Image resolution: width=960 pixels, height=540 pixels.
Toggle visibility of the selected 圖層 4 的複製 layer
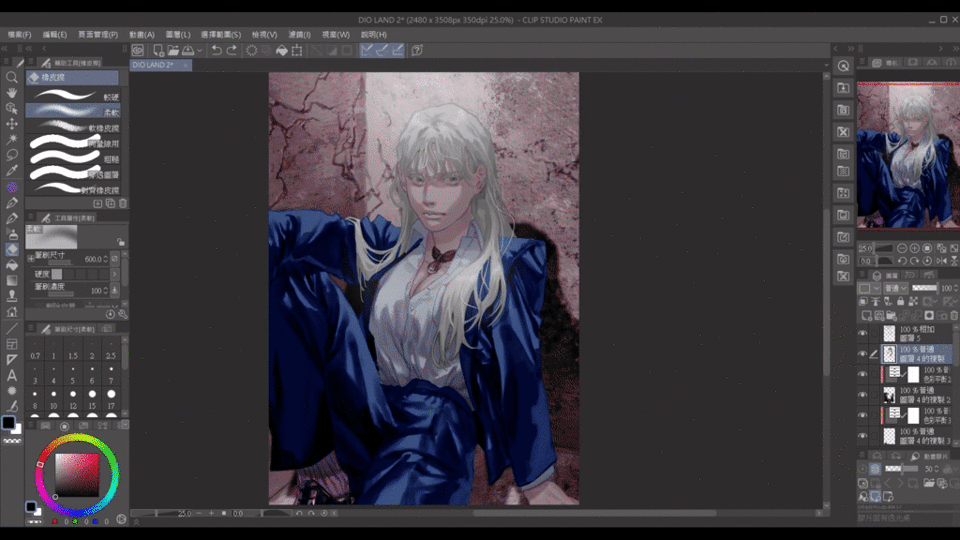click(863, 354)
